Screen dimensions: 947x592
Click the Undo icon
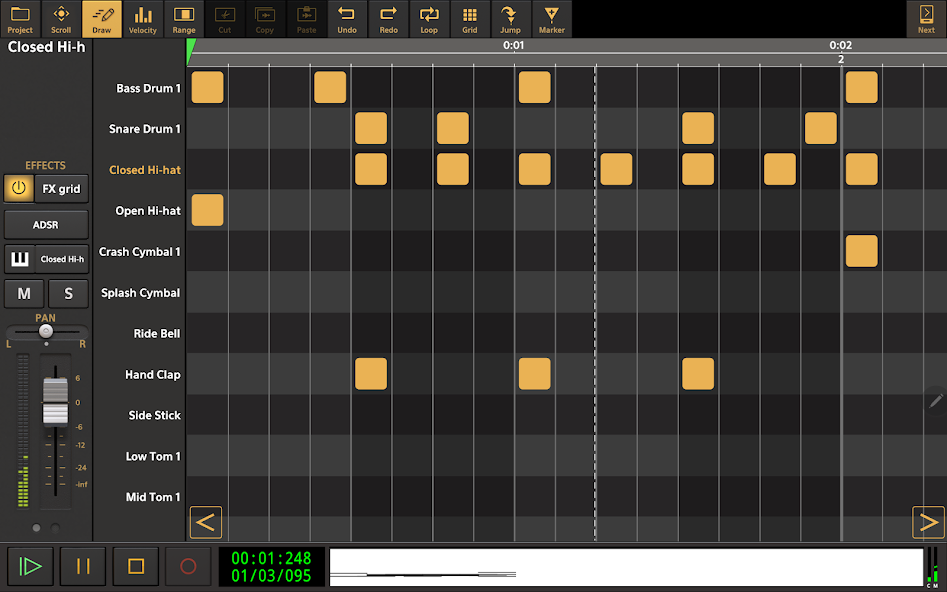[347, 19]
